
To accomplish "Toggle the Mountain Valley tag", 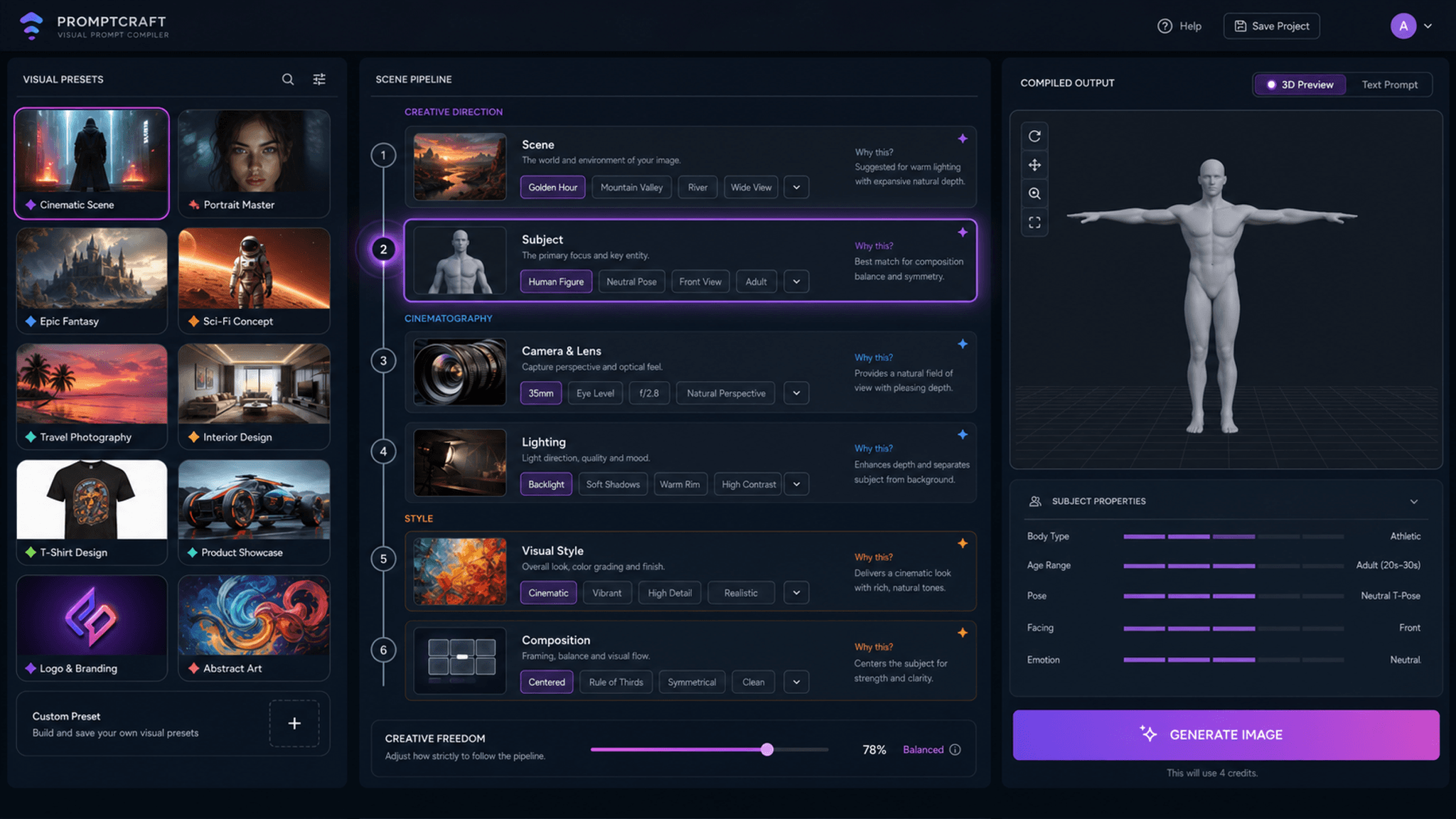I will 631,187.
